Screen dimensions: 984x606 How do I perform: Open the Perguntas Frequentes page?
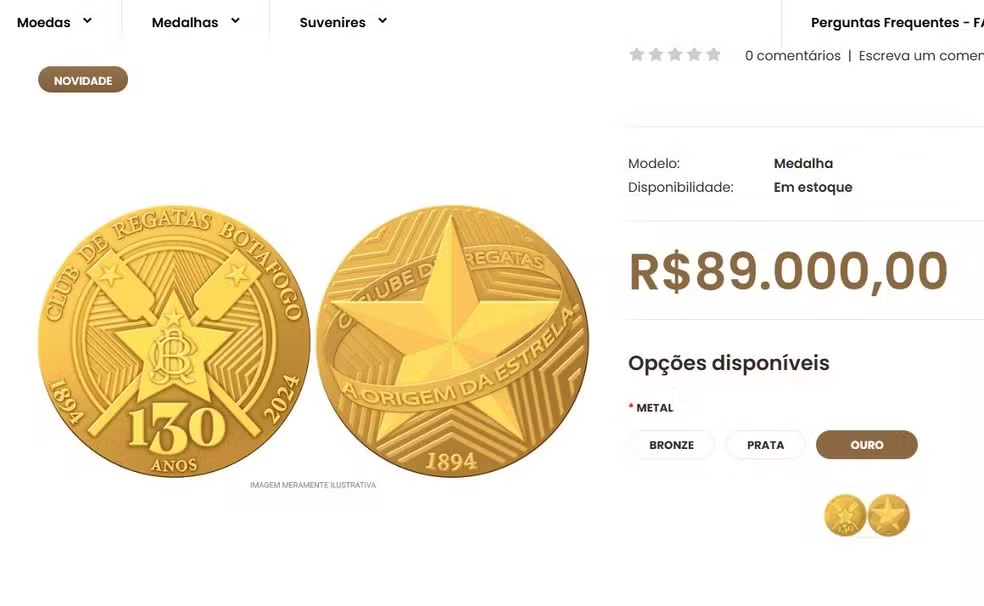(896, 22)
